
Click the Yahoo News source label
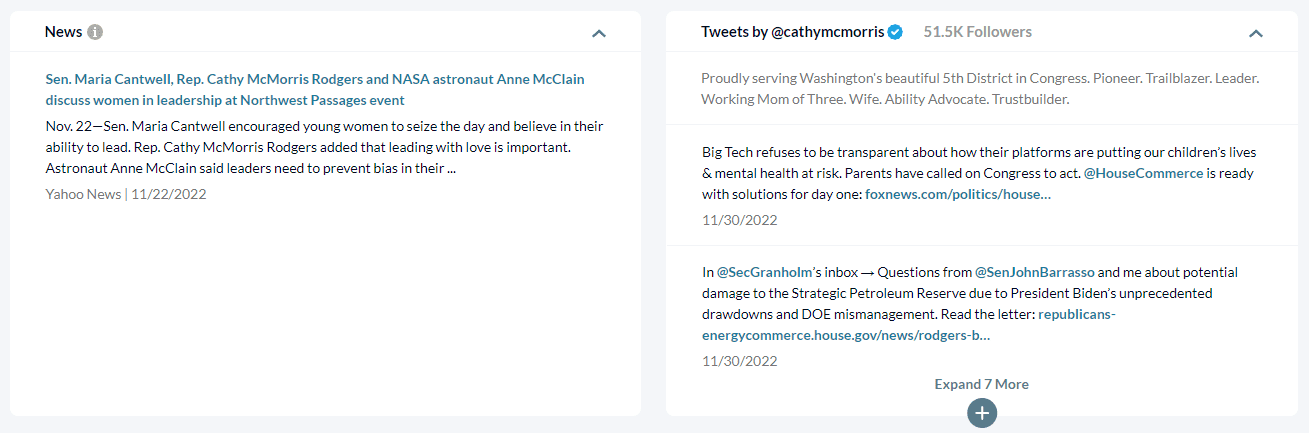click(x=83, y=194)
